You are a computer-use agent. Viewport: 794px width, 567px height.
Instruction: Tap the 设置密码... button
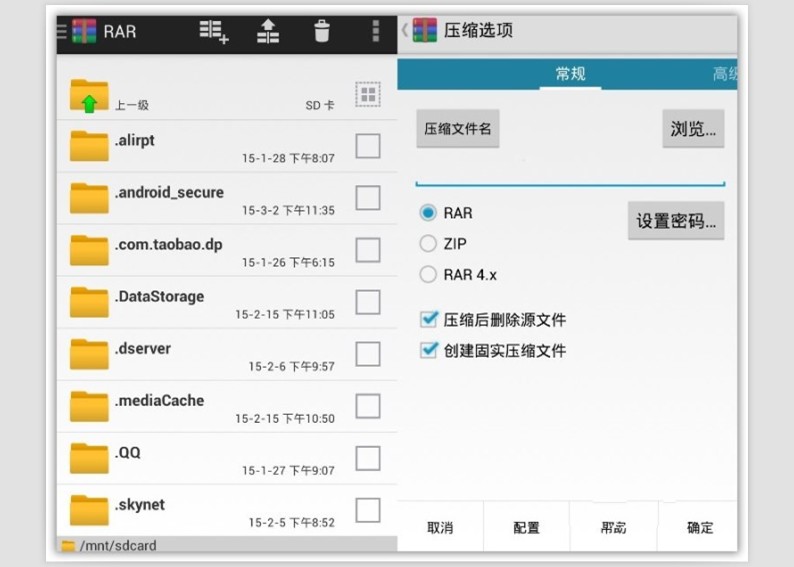click(676, 221)
